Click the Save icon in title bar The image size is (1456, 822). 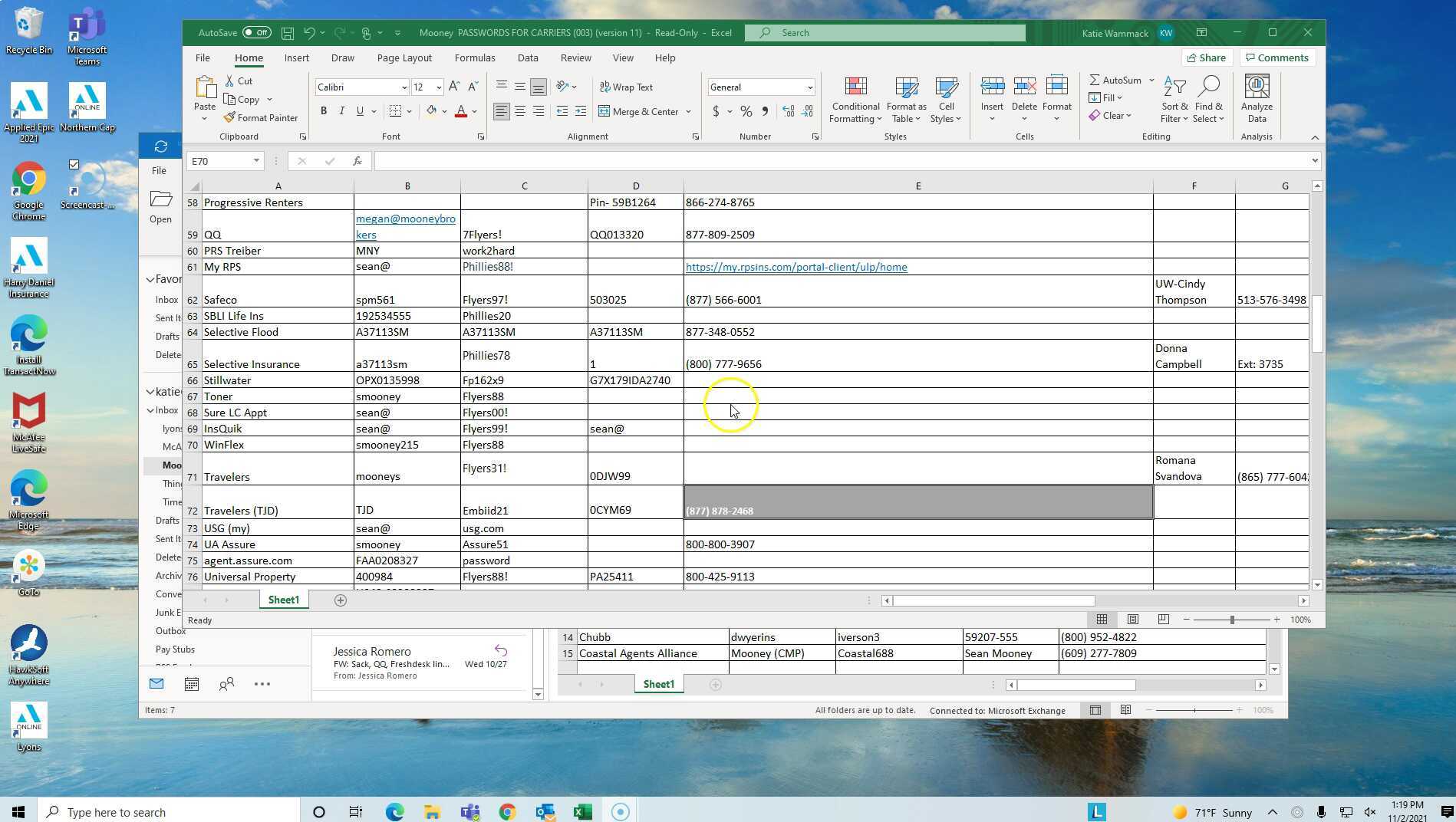click(288, 33)
